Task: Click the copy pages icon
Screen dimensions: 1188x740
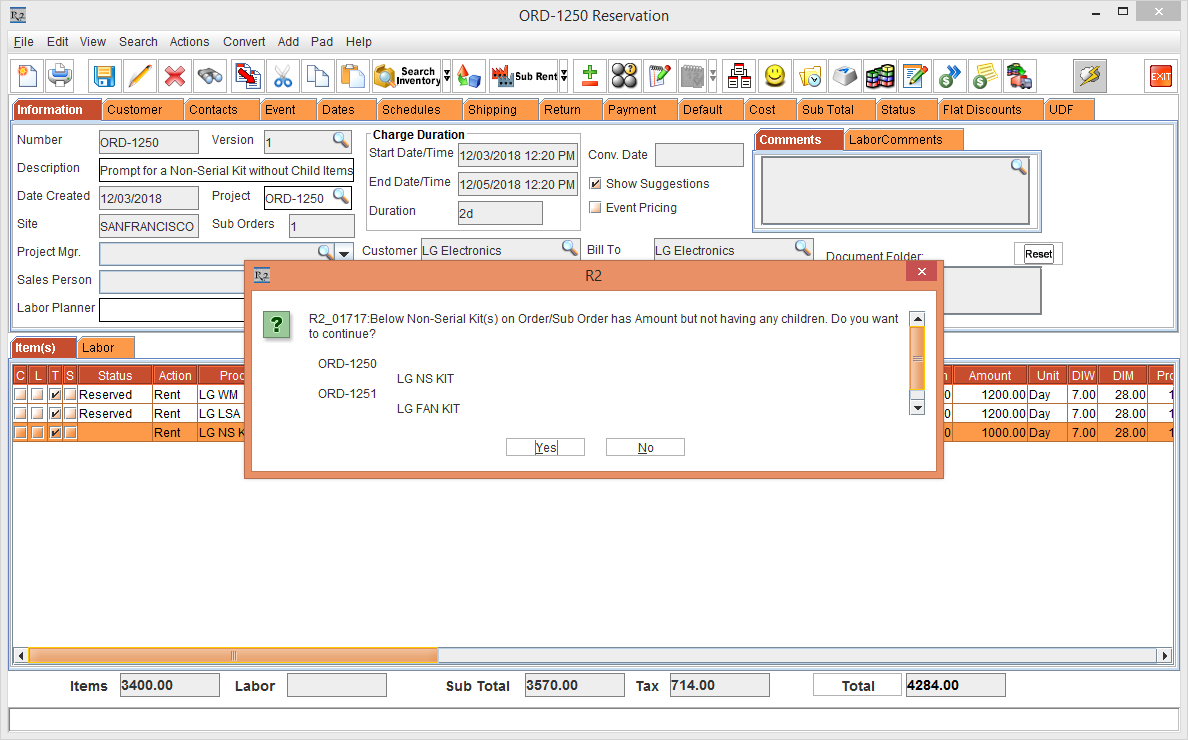Action: [317, 76]
